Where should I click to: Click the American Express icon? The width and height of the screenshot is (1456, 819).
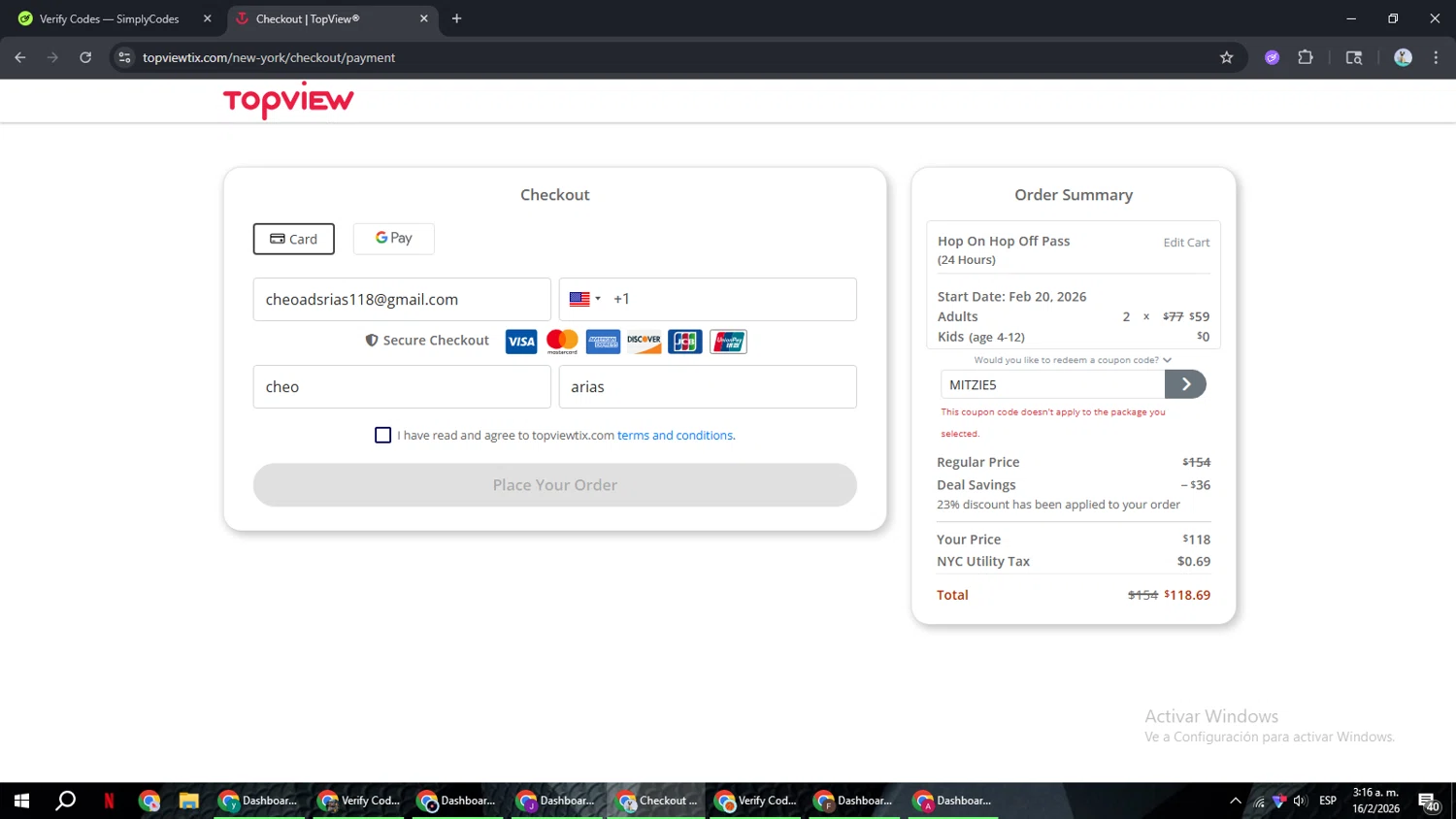(603, 342)
